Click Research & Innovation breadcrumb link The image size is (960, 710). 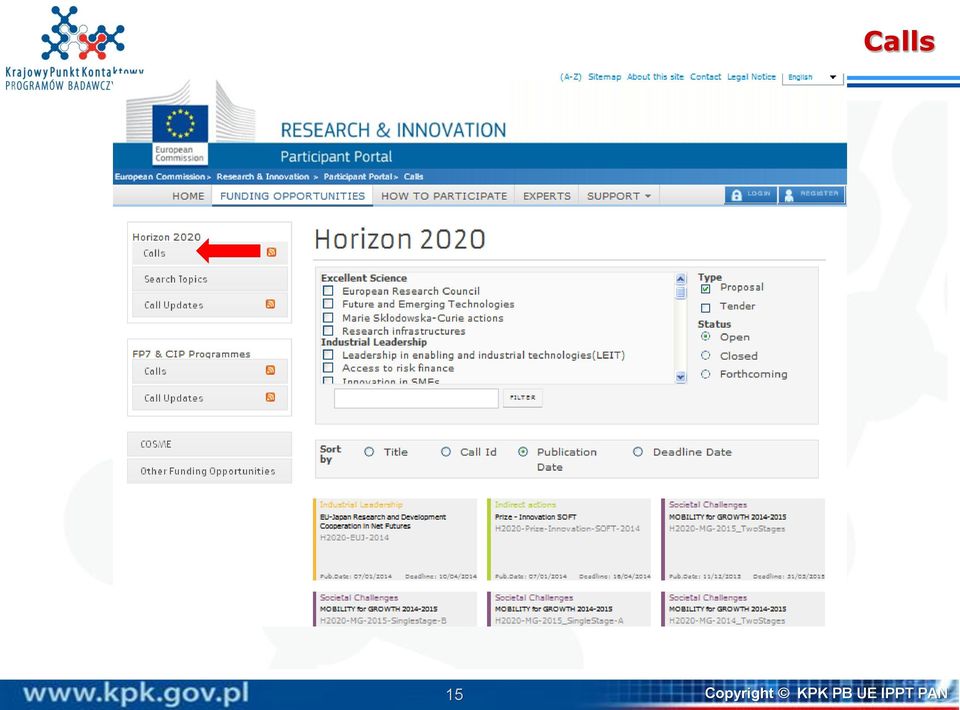(x=263, y=177)
